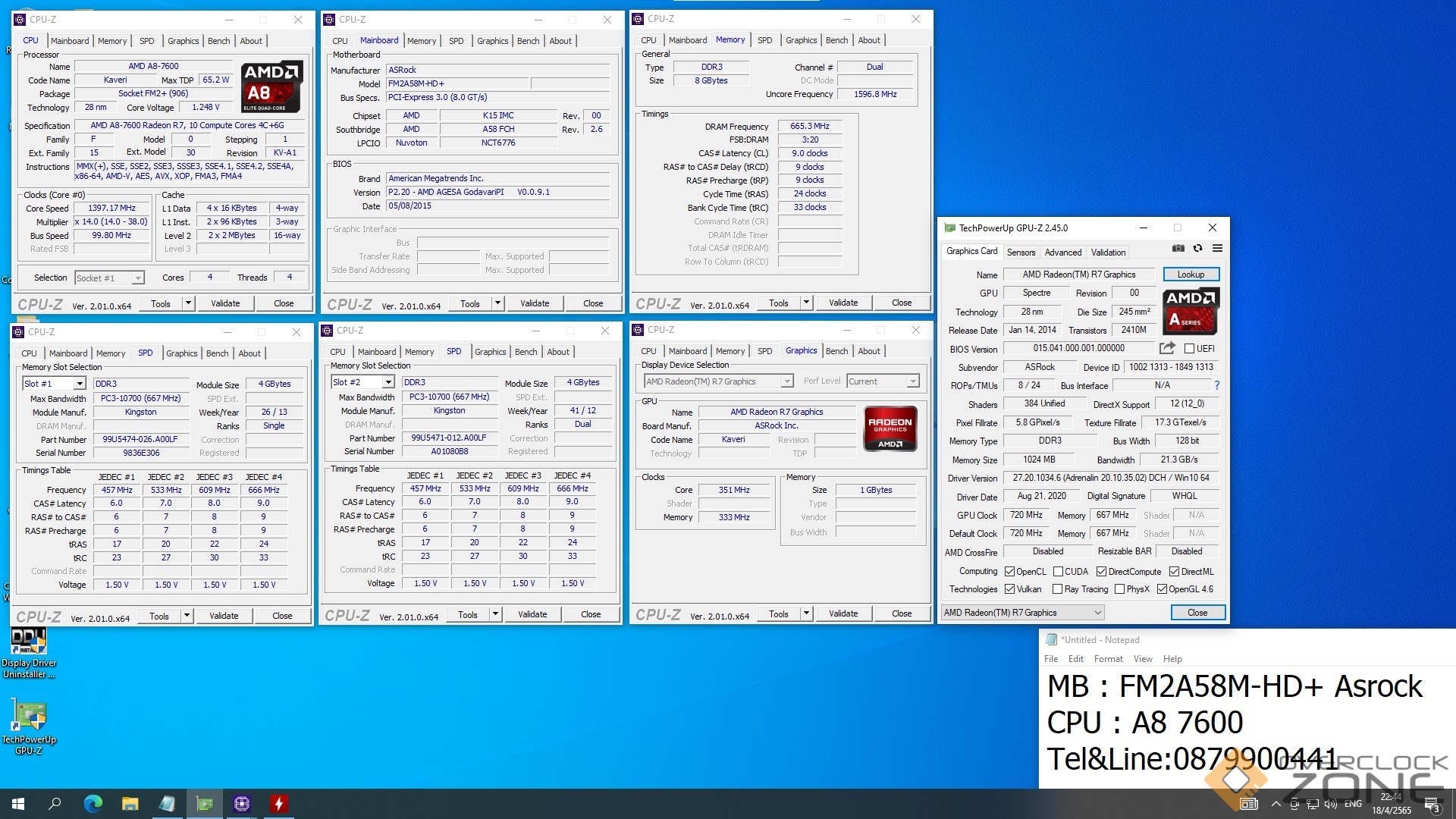
Task: Open the Display Device Selection dropdown
Action: point(786,381)
